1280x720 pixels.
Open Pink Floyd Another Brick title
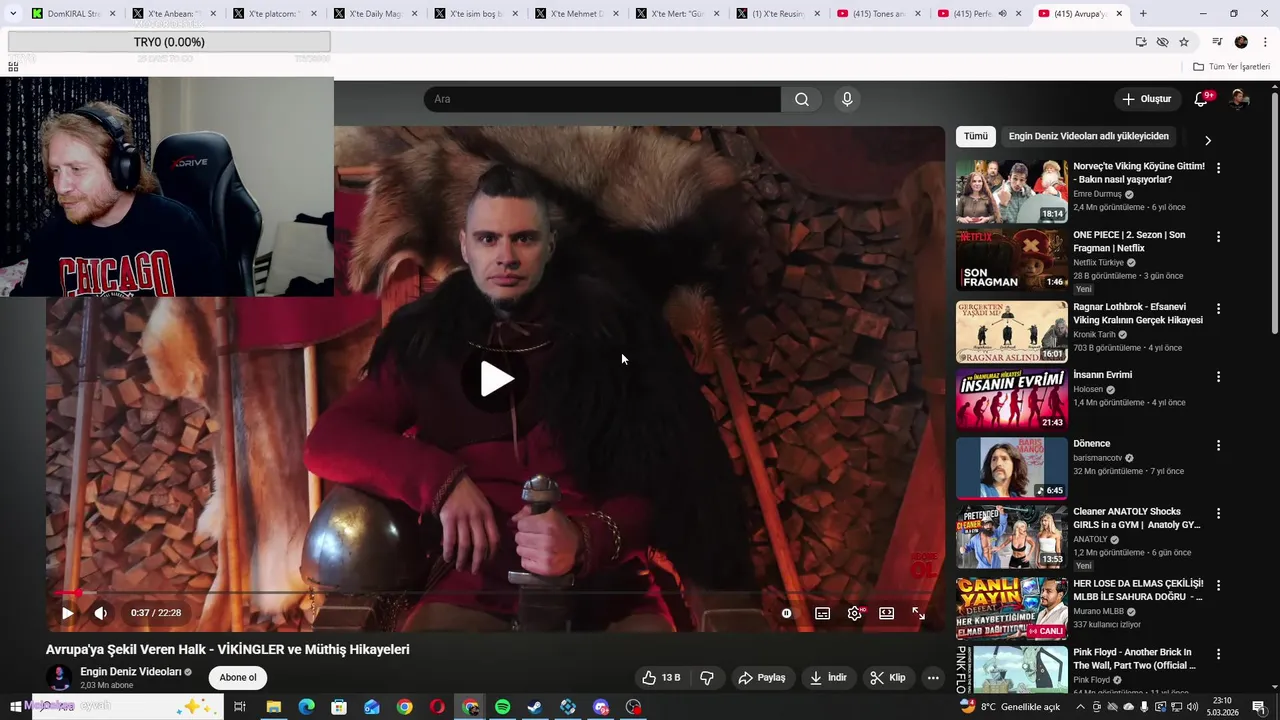tap(1134, 659)
